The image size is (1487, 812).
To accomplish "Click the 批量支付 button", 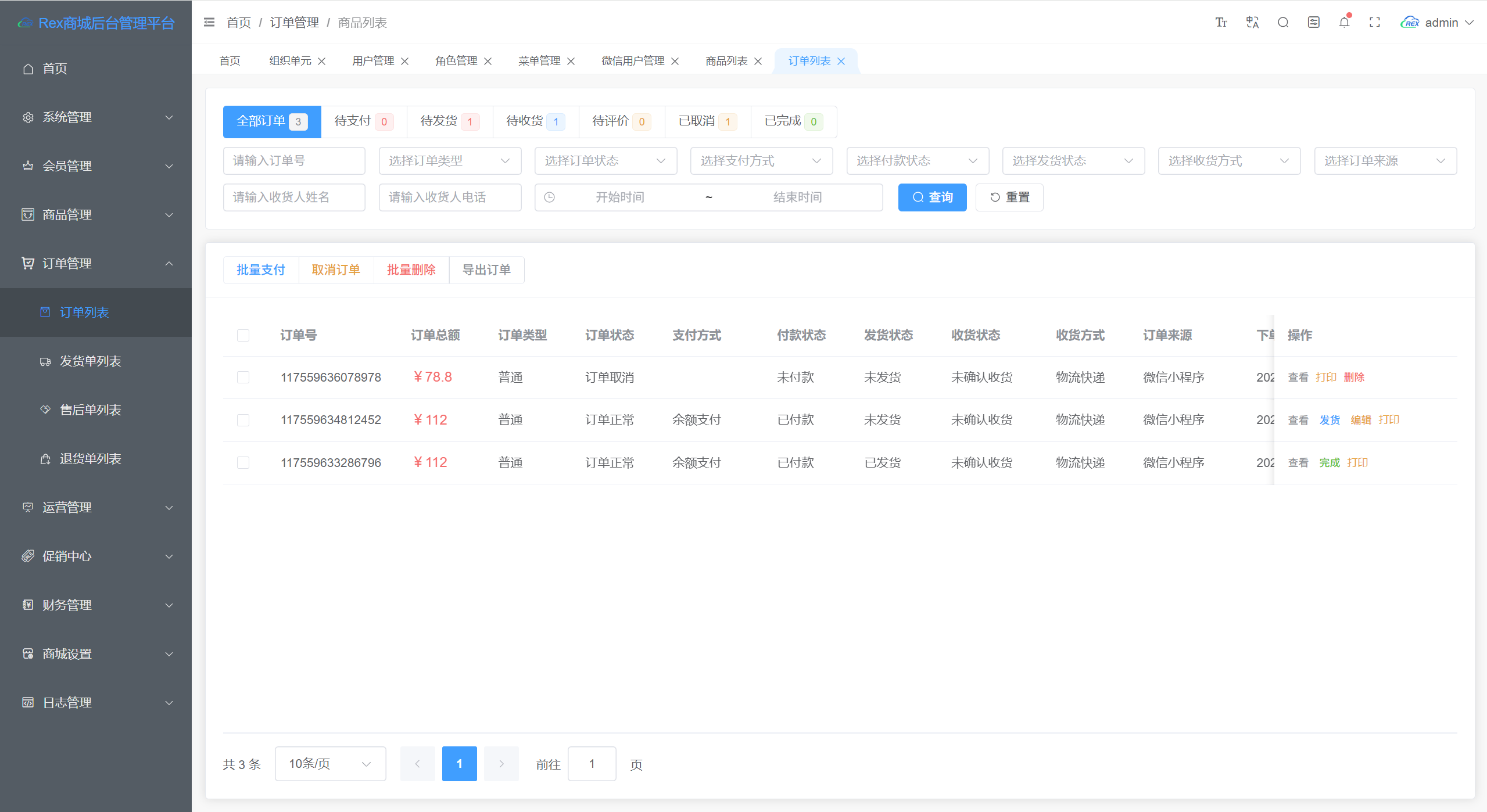I will pyautogui.click(x=261, y=270).
